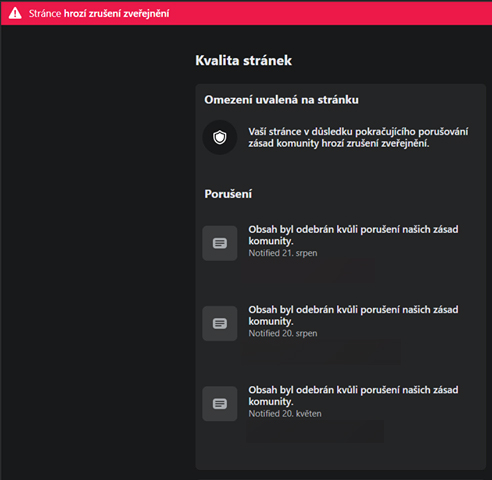Click the 'Notified 20. květen' date label
492x480 pixels.
(285, 414)
